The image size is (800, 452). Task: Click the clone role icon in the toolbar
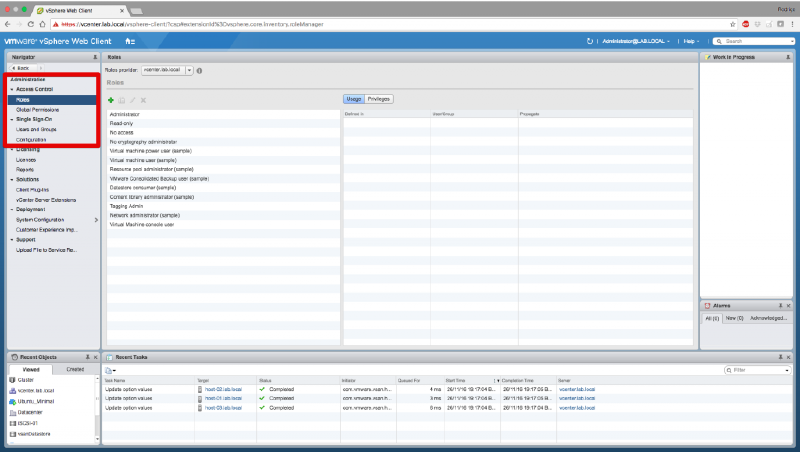coord(122,100)
